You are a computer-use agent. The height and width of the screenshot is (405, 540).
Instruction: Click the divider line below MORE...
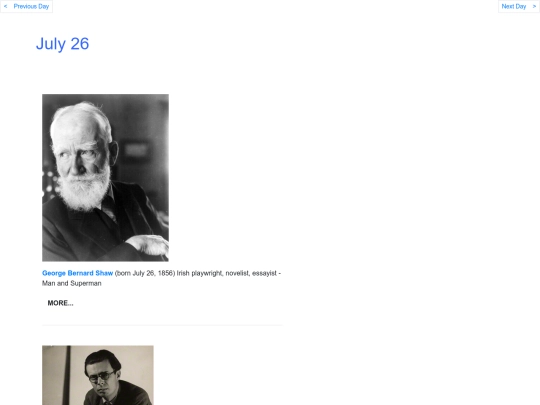pos(162,325)
